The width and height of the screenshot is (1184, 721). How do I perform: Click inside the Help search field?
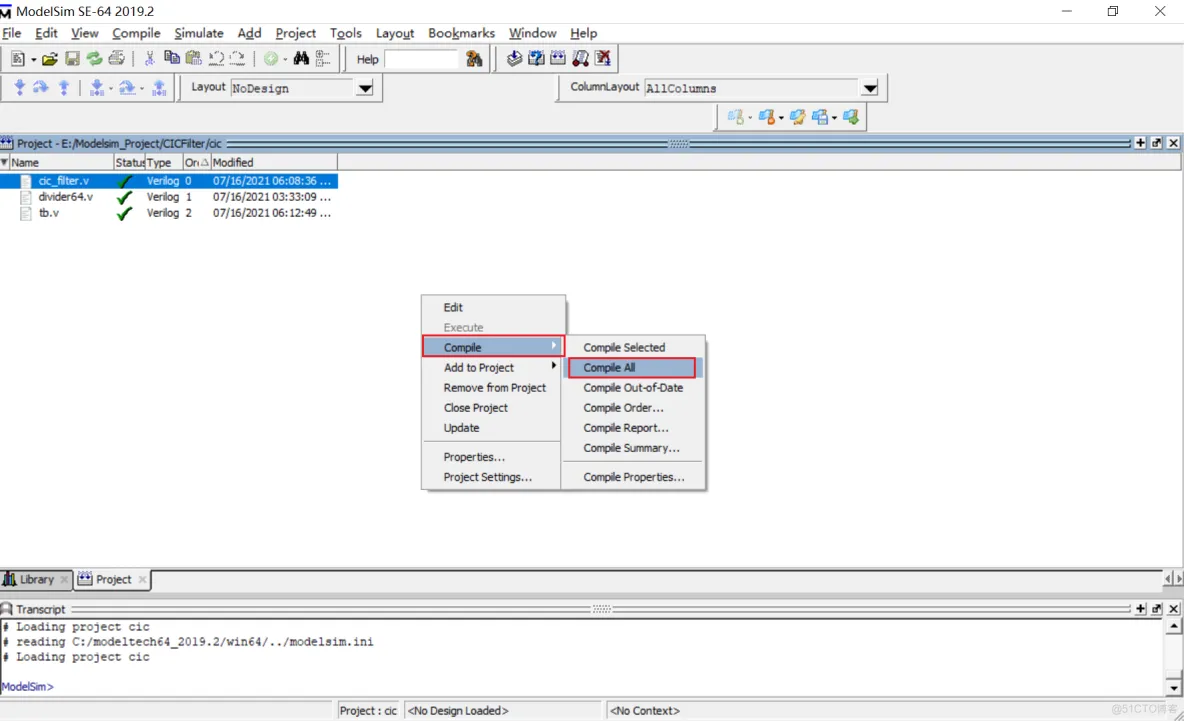tap(421, 59)
